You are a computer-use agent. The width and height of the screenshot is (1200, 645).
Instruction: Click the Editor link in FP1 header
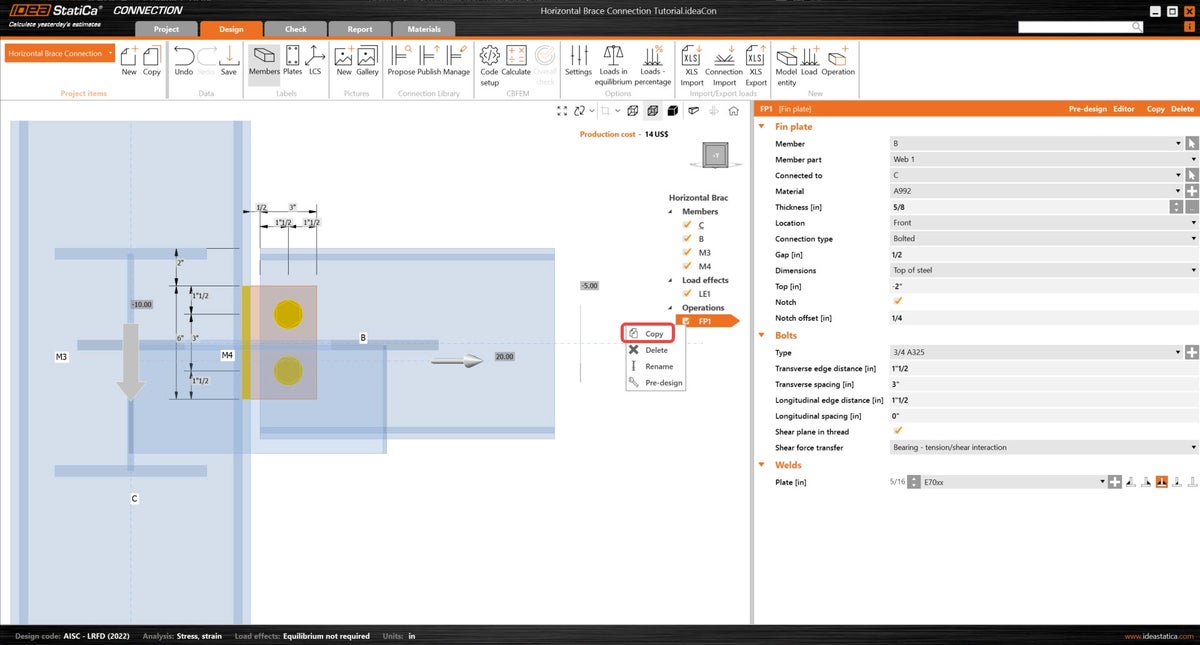1123,108
